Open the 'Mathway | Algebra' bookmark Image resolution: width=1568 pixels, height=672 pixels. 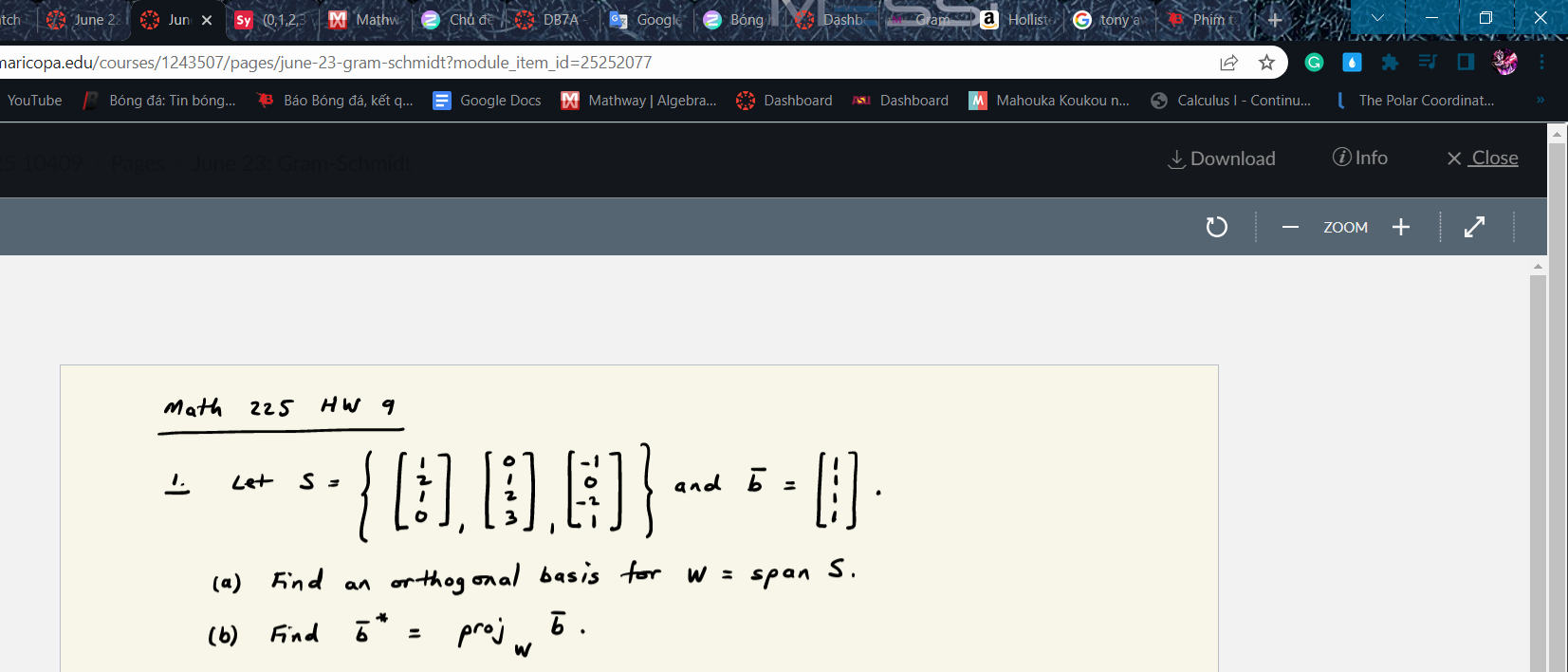(x=639, y=101)
